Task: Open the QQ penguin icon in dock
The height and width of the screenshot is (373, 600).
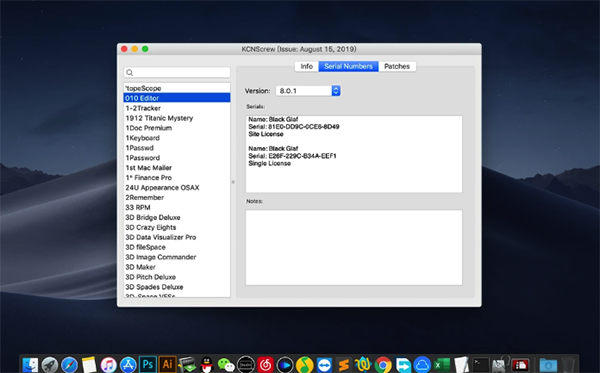Action: (207, 365)
